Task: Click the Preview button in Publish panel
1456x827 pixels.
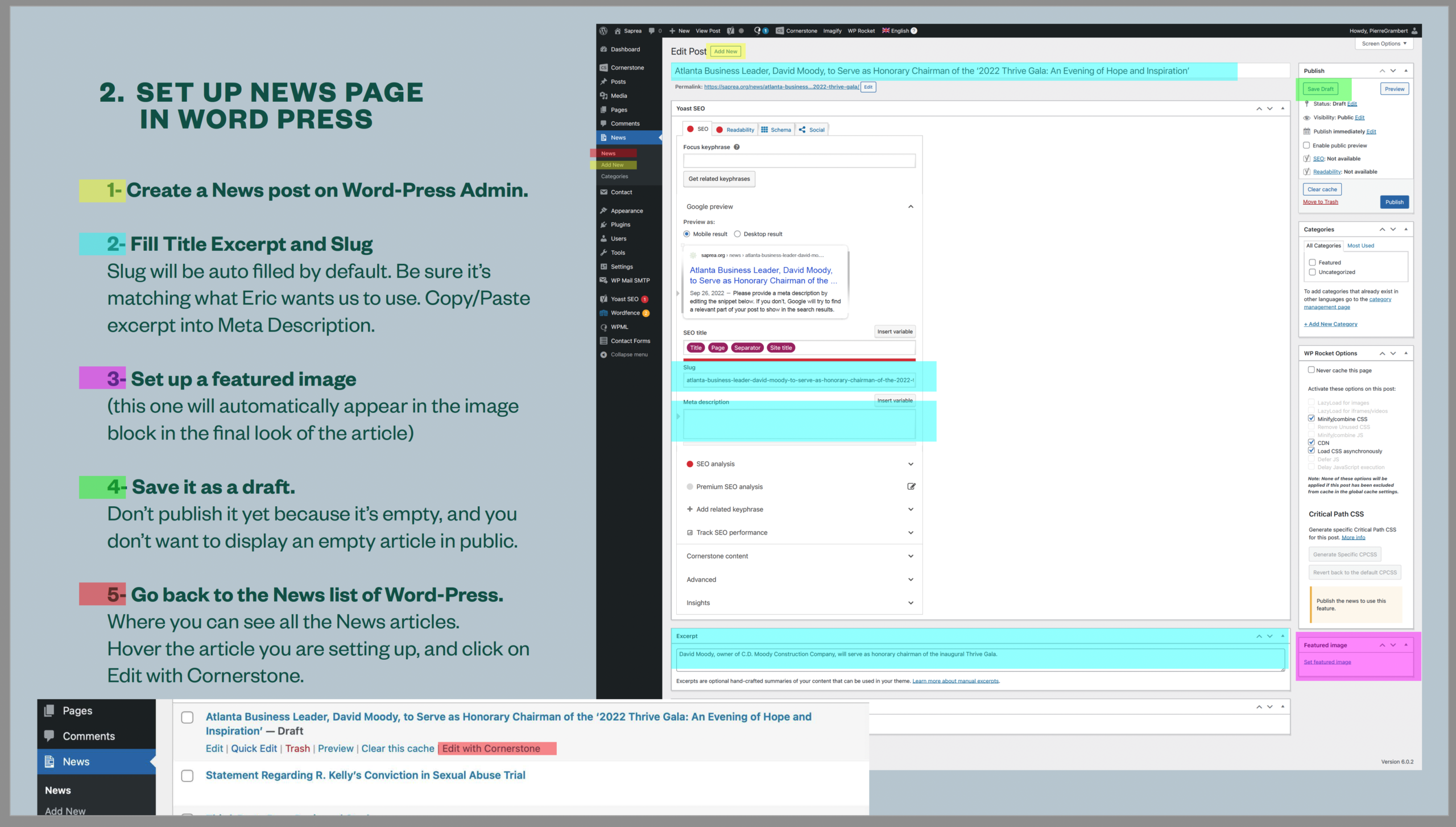Action: [x=1395, y=89]
